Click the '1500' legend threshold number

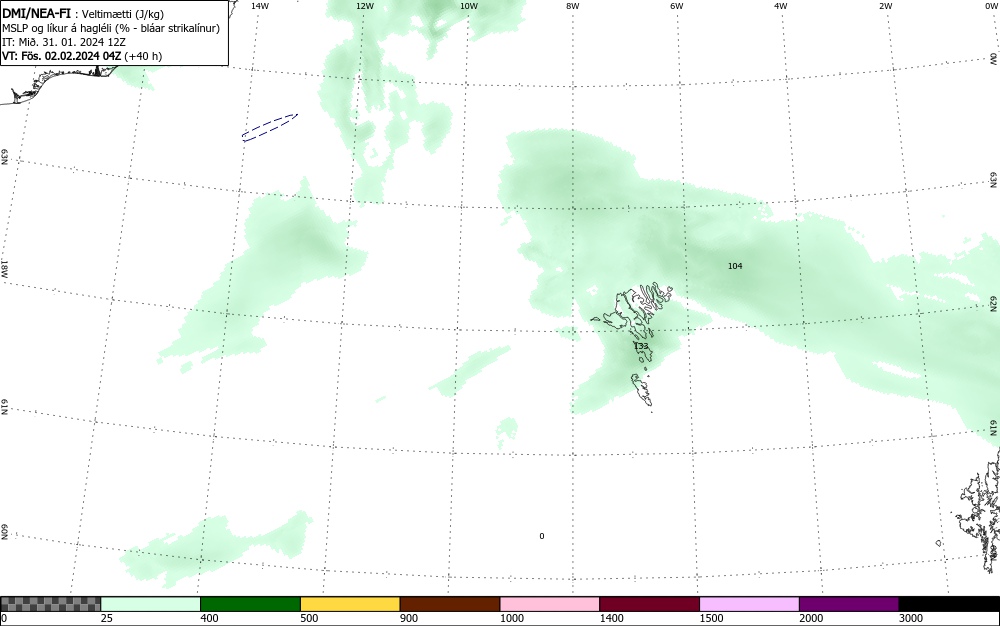pos(711,618)
